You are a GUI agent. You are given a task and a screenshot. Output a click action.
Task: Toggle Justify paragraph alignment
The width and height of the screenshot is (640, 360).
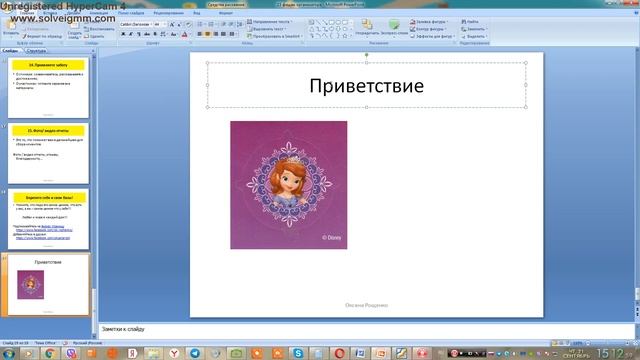pyautogui.click(x=223, y=34)
